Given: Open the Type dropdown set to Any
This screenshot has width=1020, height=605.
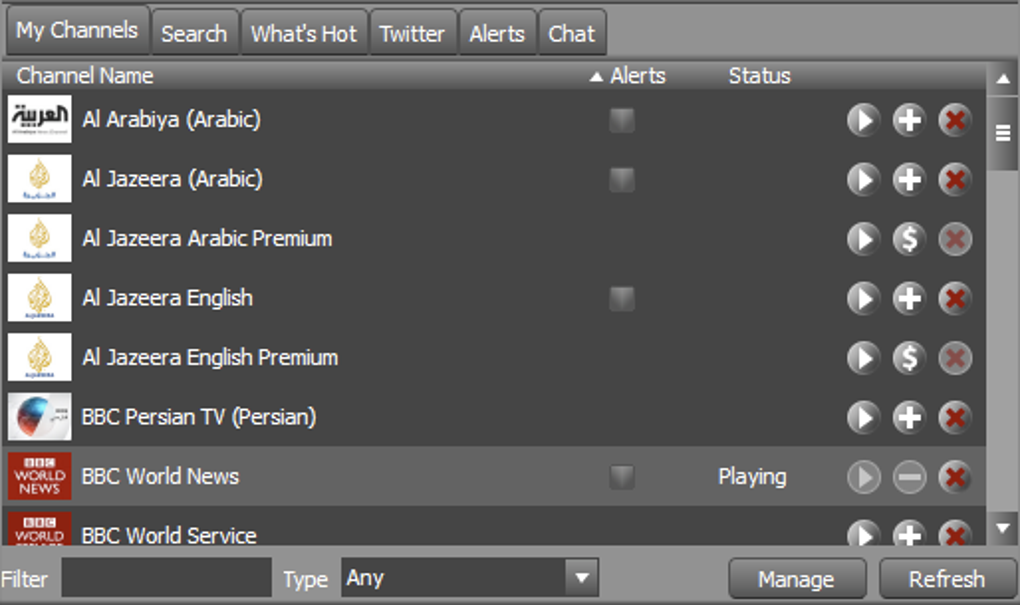Looking at the screenshot, I should tap(470, 578).
